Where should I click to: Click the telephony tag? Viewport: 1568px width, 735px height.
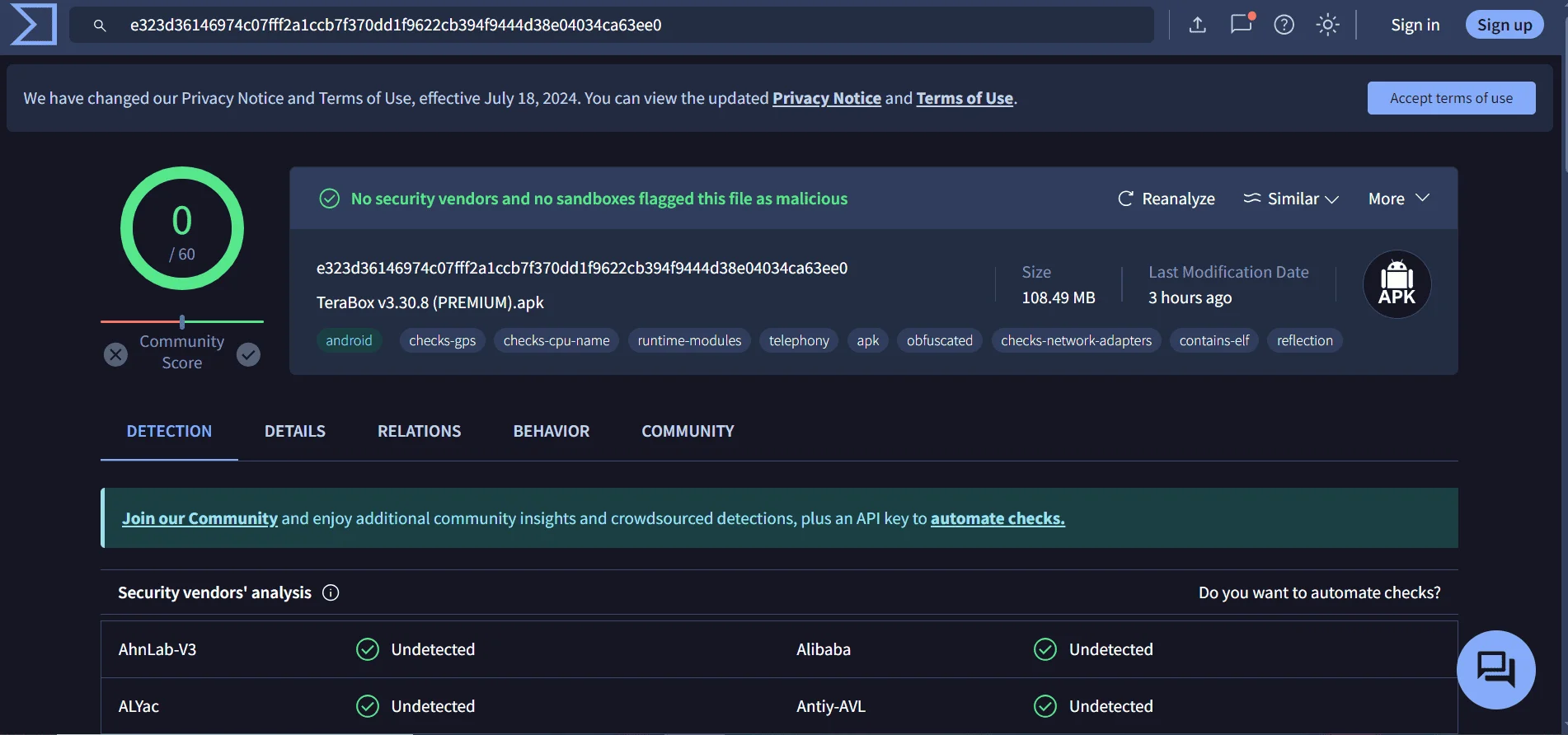click(799, 340)
